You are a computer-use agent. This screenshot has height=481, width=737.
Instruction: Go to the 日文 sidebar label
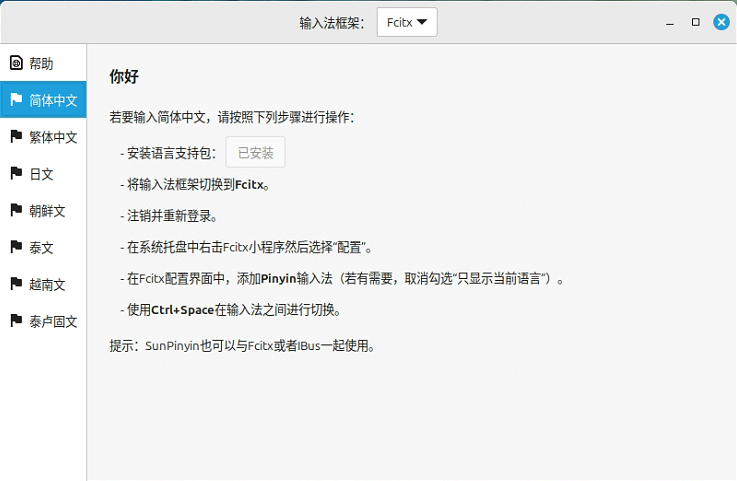[x=41, y=174]
